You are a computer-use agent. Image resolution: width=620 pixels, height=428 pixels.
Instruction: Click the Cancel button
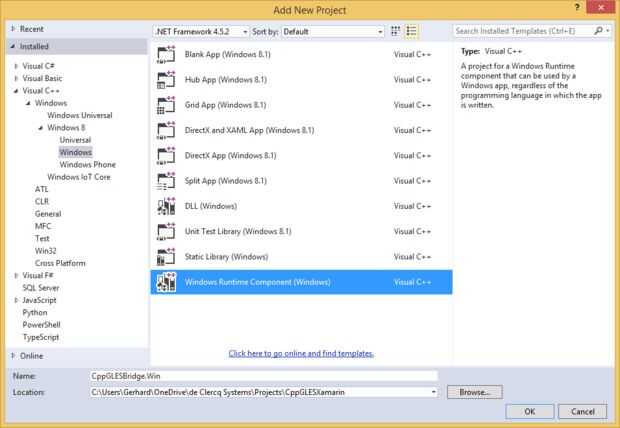(x=582, y=411)
